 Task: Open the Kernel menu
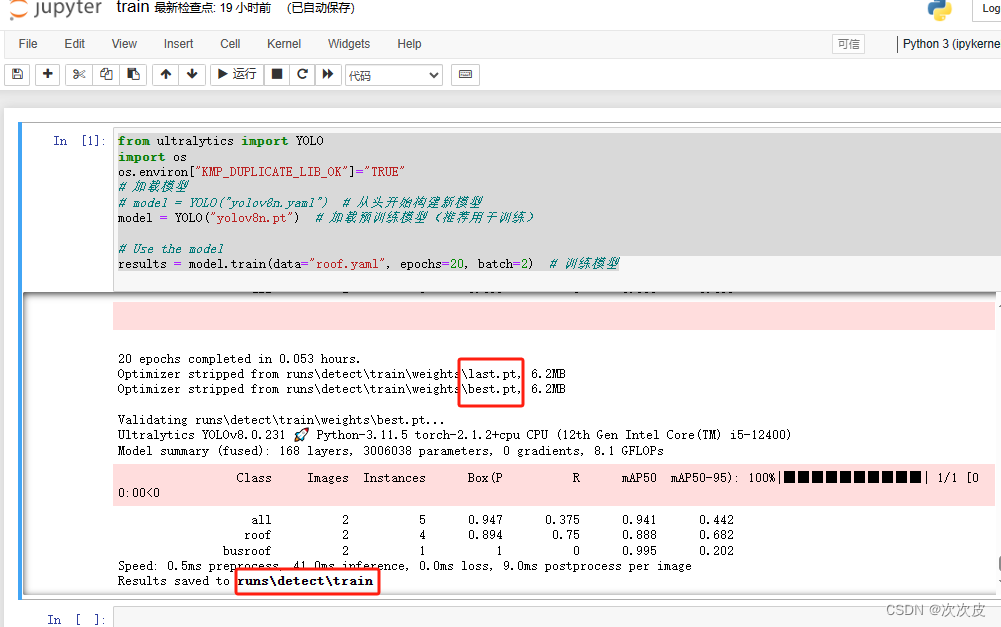pos(284,44)
